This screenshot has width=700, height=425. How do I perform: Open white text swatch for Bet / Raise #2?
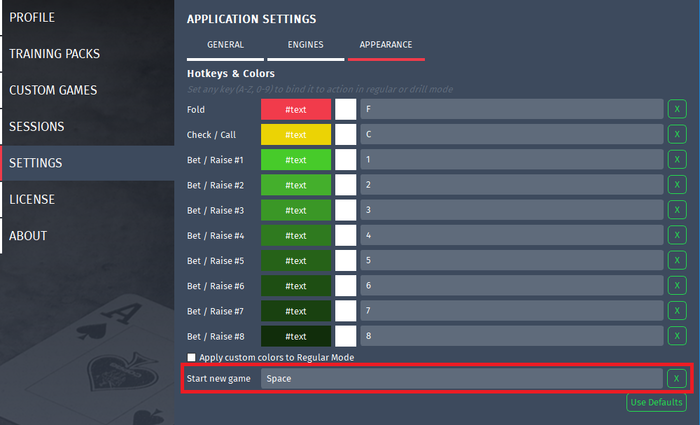coord(346,185)
